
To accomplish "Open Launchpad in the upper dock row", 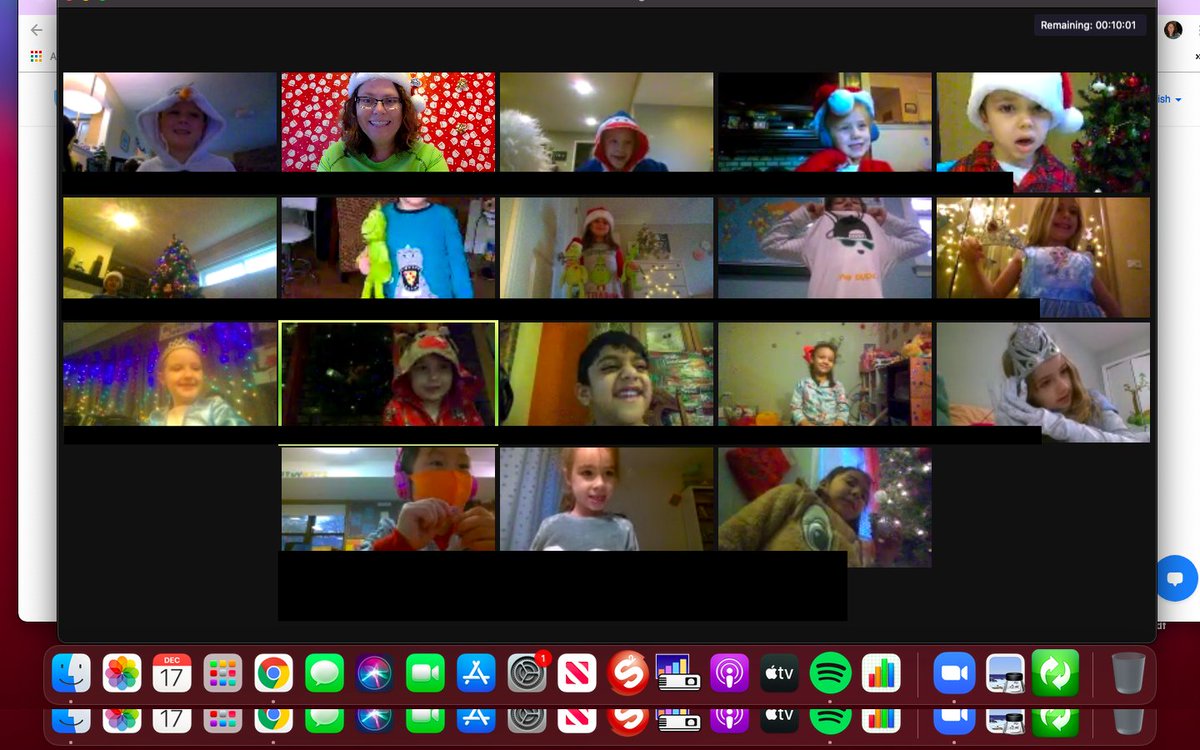I will click(223, 673).
